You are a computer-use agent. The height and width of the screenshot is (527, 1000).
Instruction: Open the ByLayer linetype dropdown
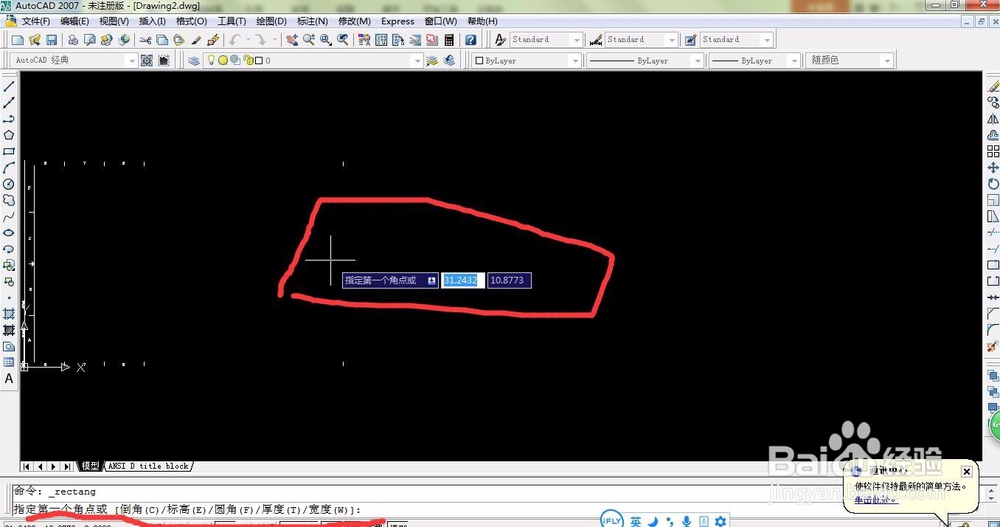[698, 61]
